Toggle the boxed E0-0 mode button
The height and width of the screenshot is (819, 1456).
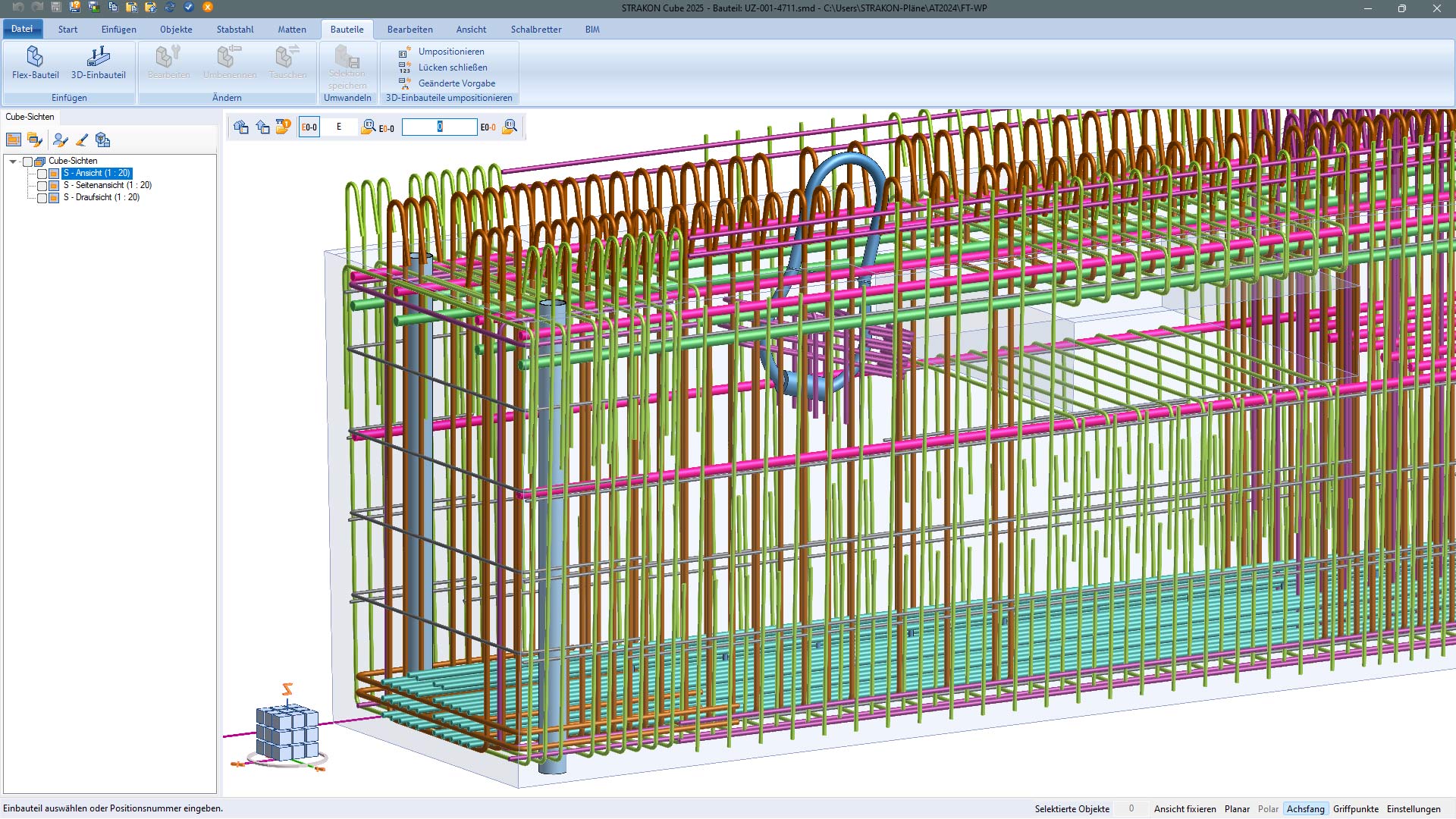tap(309, 127)
